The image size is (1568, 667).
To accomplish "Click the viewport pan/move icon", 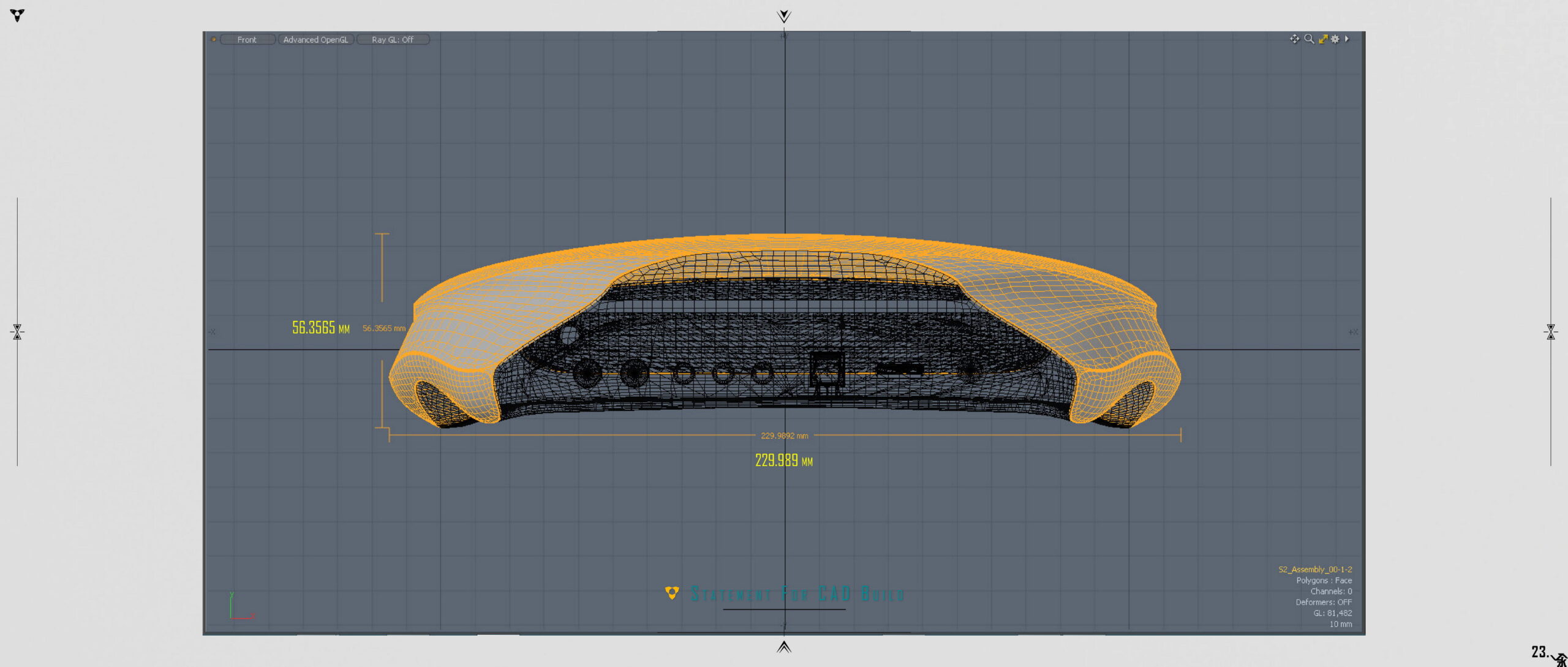I will [x=1294, y=39].
